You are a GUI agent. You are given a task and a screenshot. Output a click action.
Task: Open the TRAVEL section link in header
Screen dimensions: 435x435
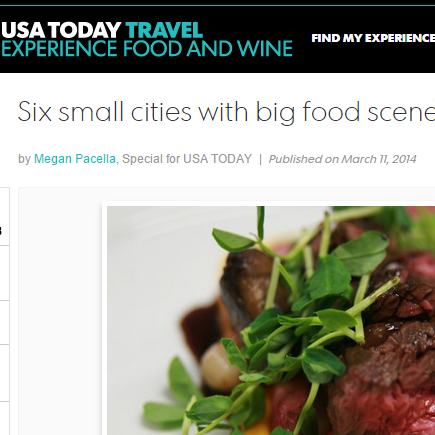pos(164,30)
